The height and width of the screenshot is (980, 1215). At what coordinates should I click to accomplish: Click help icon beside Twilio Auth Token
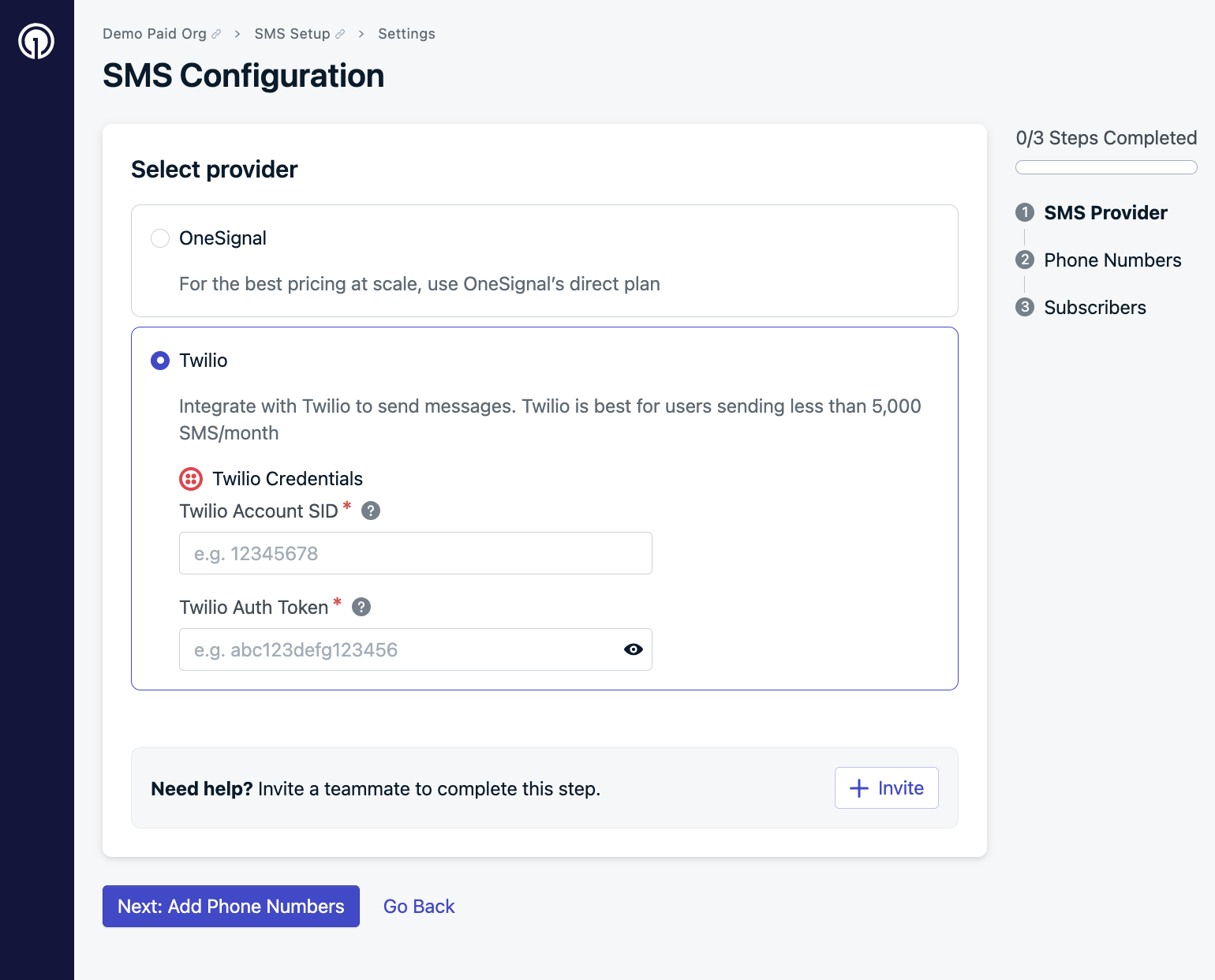(361, 607)
